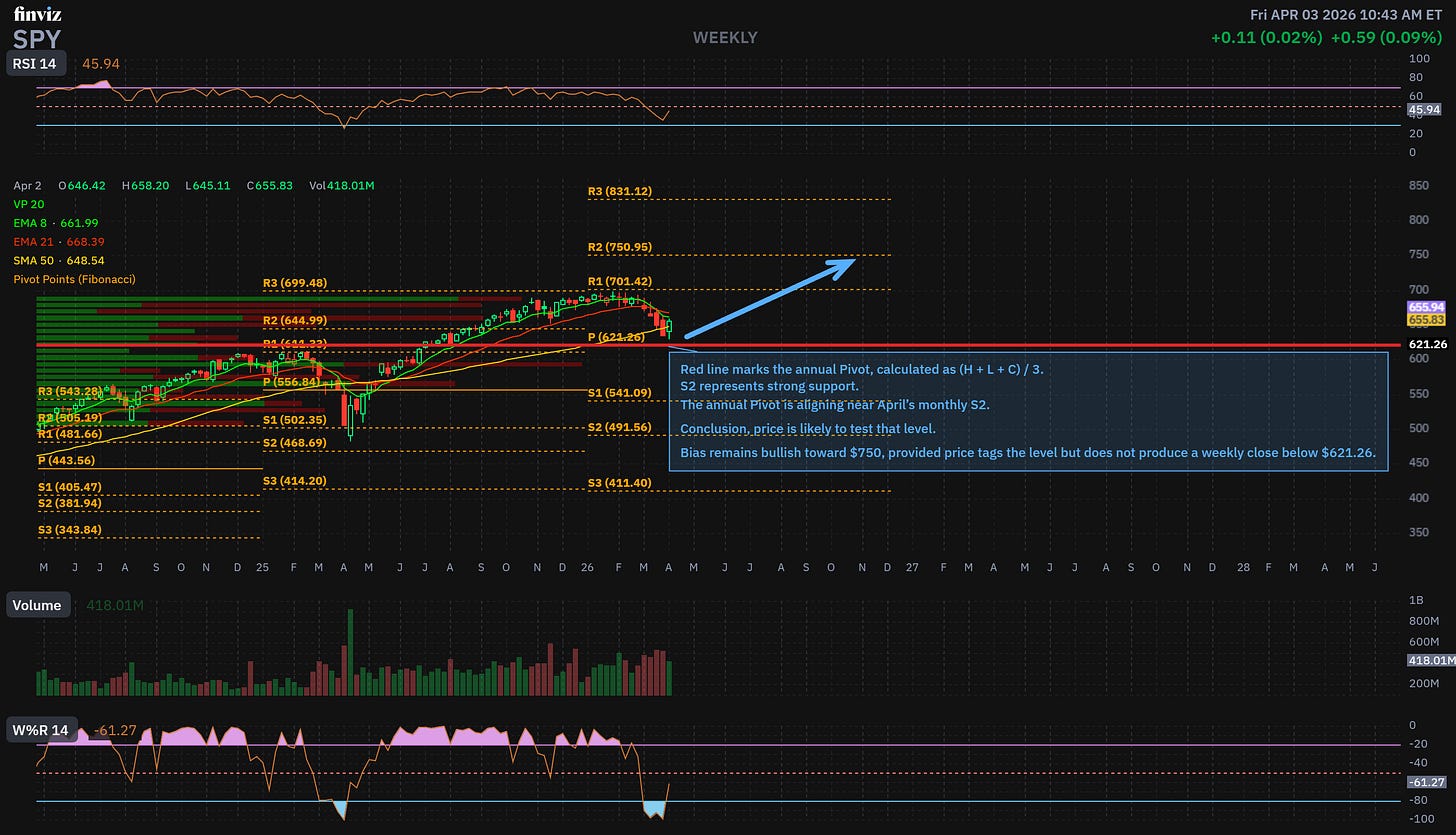Open the RSI 14 indicator label
This screenshot has height=835, width=1456.
(37, 64)
